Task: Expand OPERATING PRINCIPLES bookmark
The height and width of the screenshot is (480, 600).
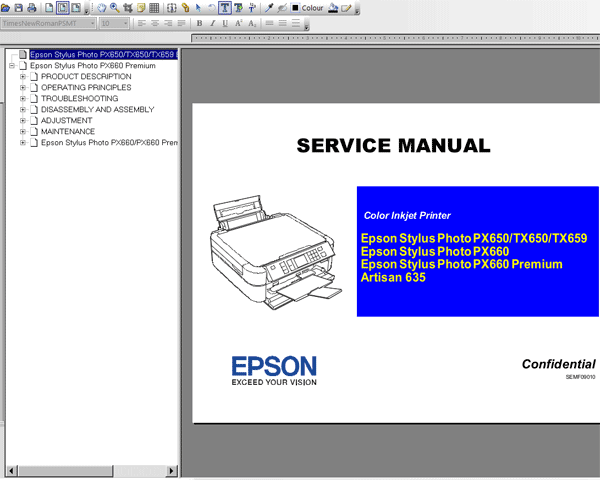Action: point(23,88)
